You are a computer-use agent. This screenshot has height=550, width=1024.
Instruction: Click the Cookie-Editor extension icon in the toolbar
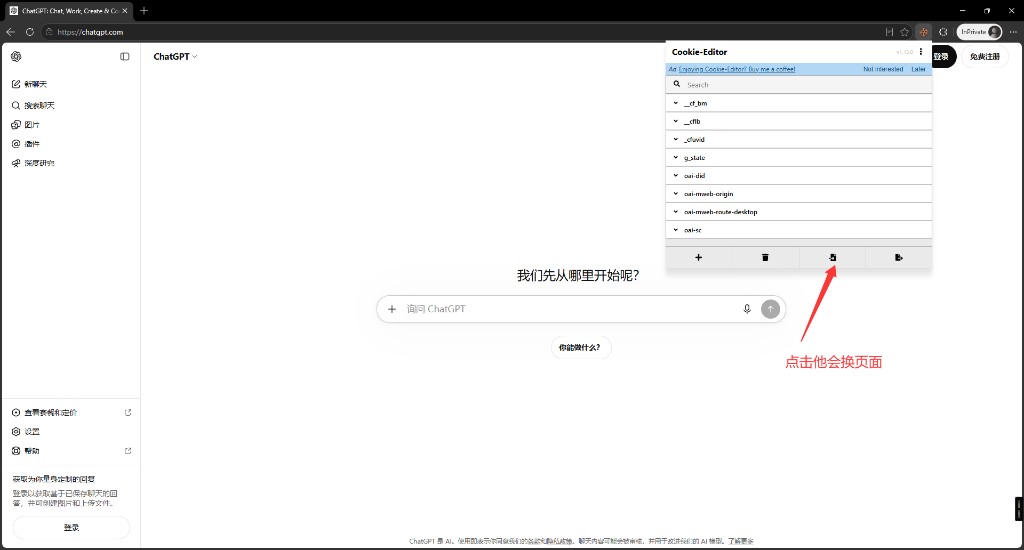click(x=923, y=31)
